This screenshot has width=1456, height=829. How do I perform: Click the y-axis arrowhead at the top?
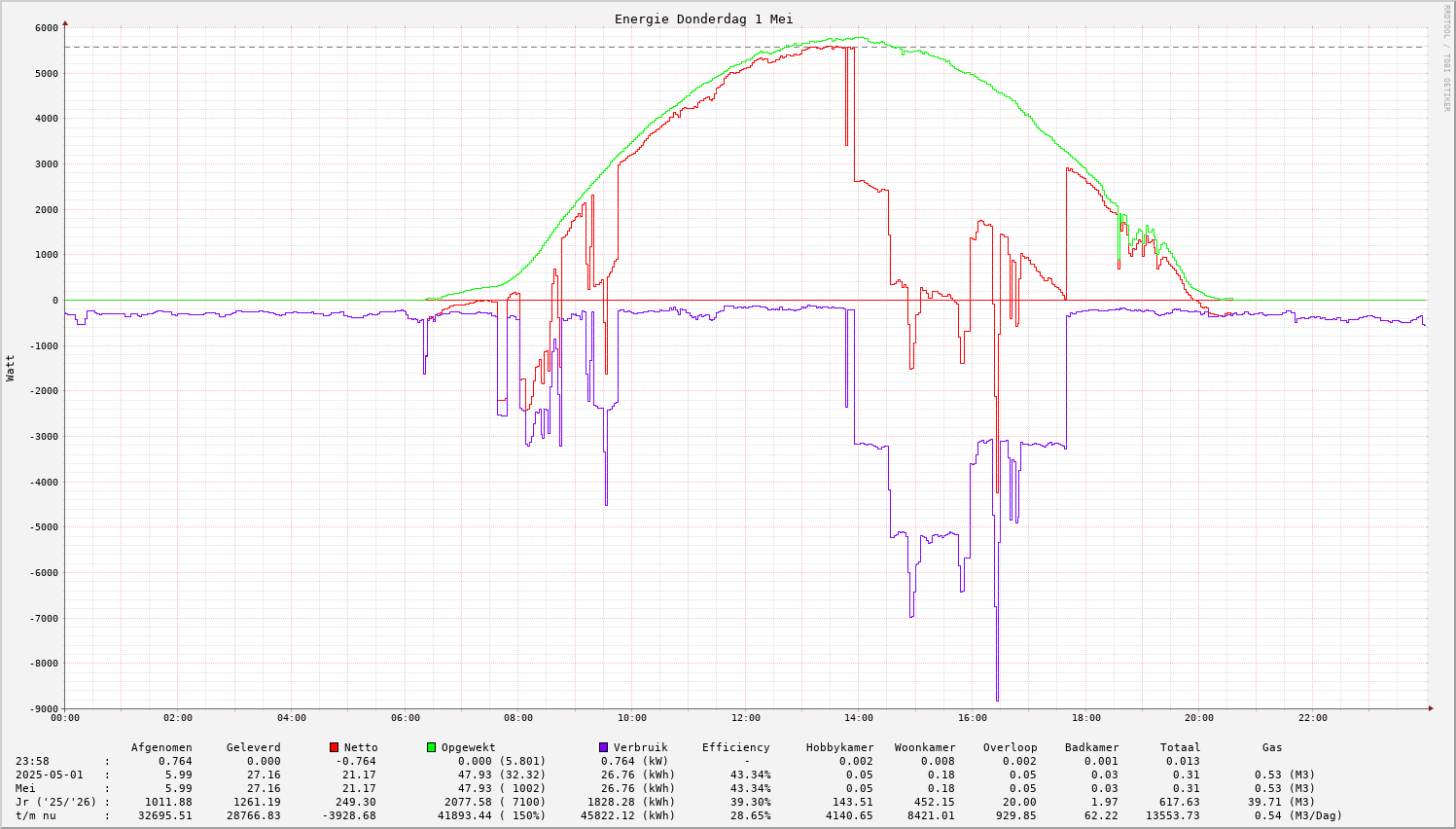(x=65, y=22)
